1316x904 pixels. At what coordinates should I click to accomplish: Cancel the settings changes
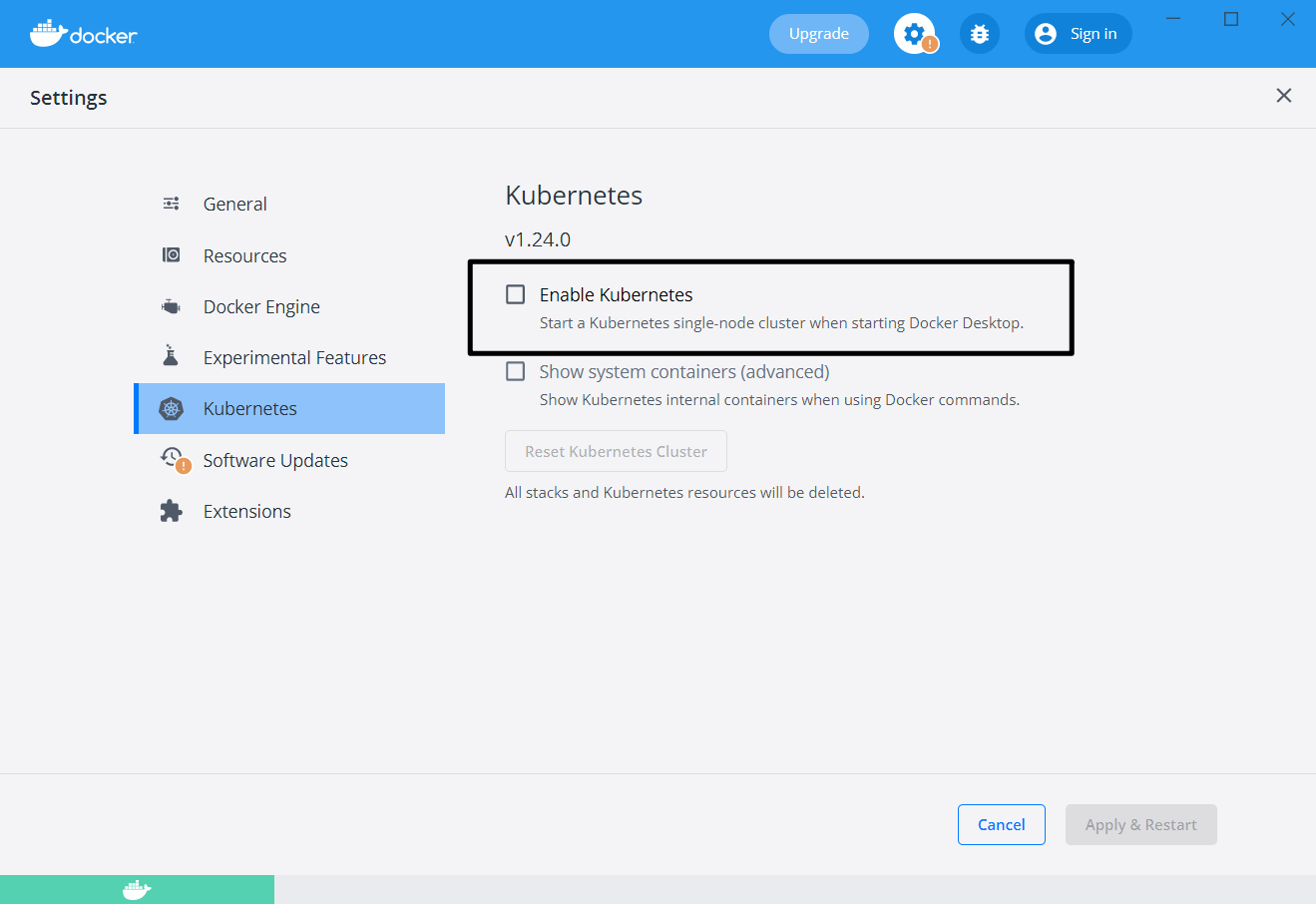pyautogui.click(x=1002, y=824)
